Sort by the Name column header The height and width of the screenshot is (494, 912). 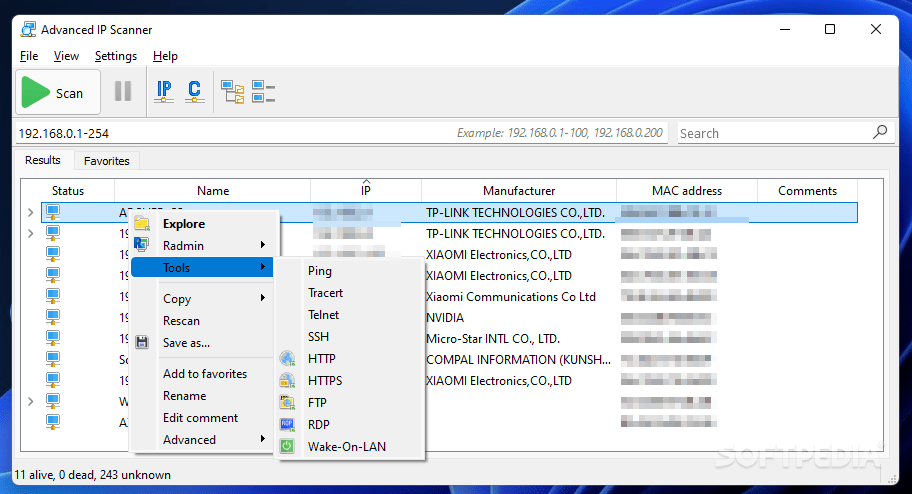tap(213, 190)
